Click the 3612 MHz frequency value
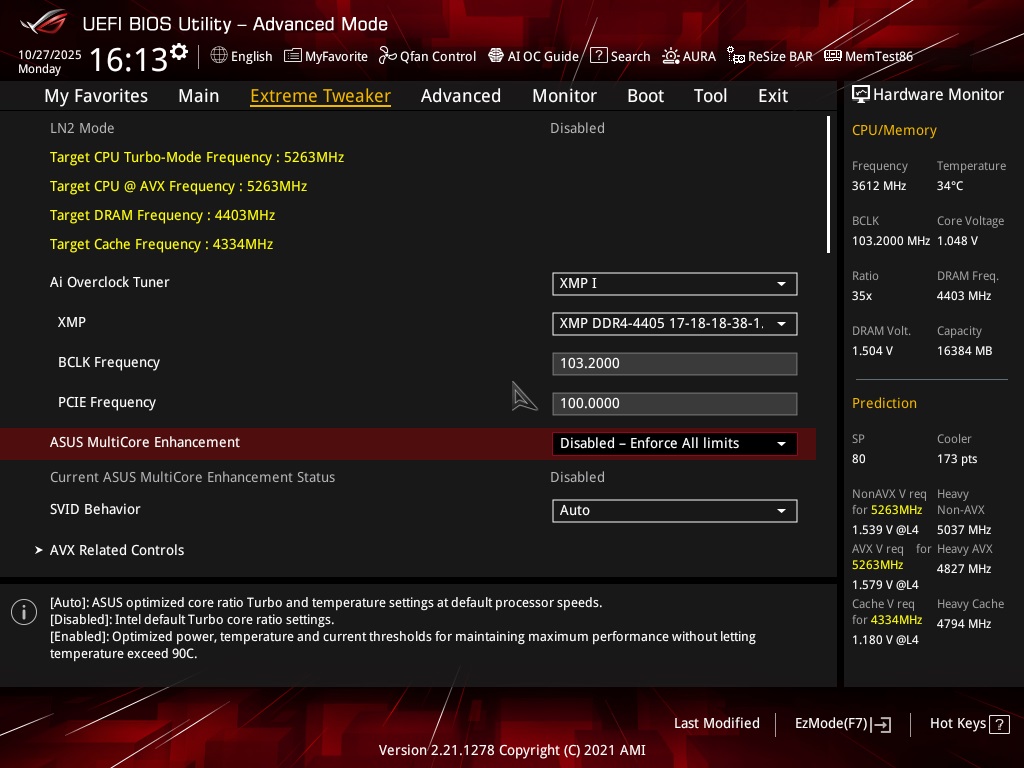1024x768 pixels. click(x=879, y=186)
